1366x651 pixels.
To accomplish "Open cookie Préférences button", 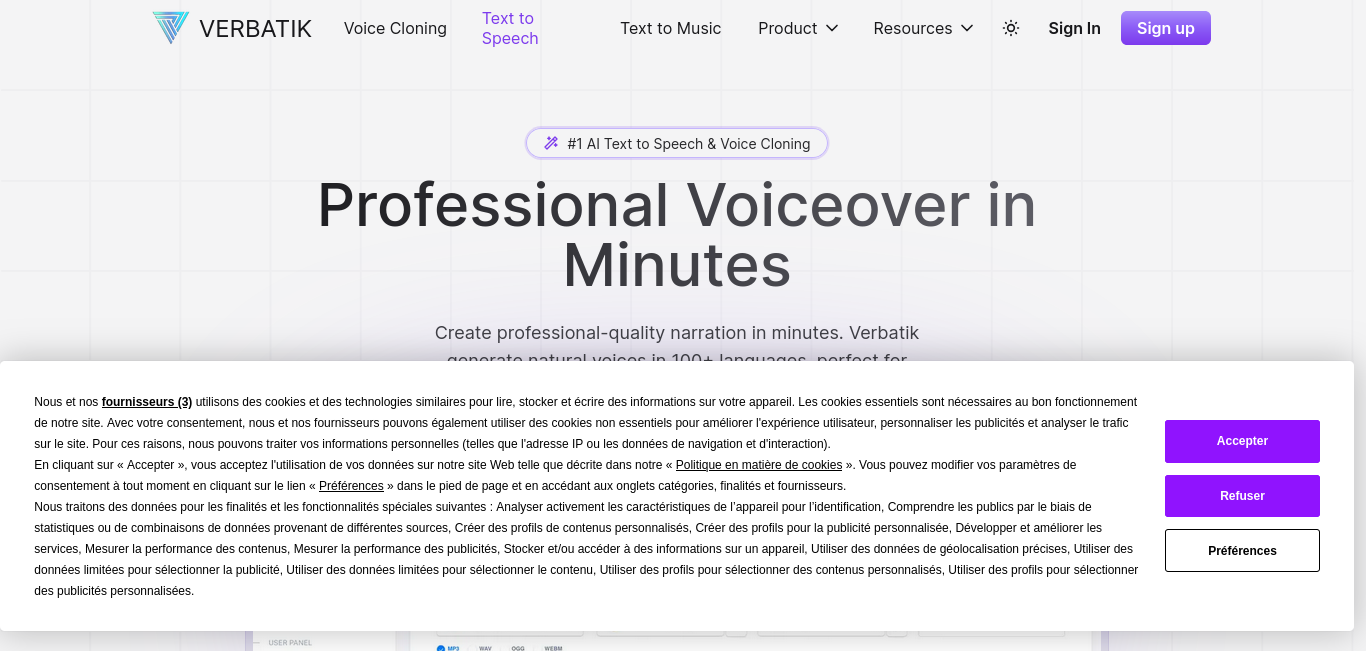I will point(1242,551).
